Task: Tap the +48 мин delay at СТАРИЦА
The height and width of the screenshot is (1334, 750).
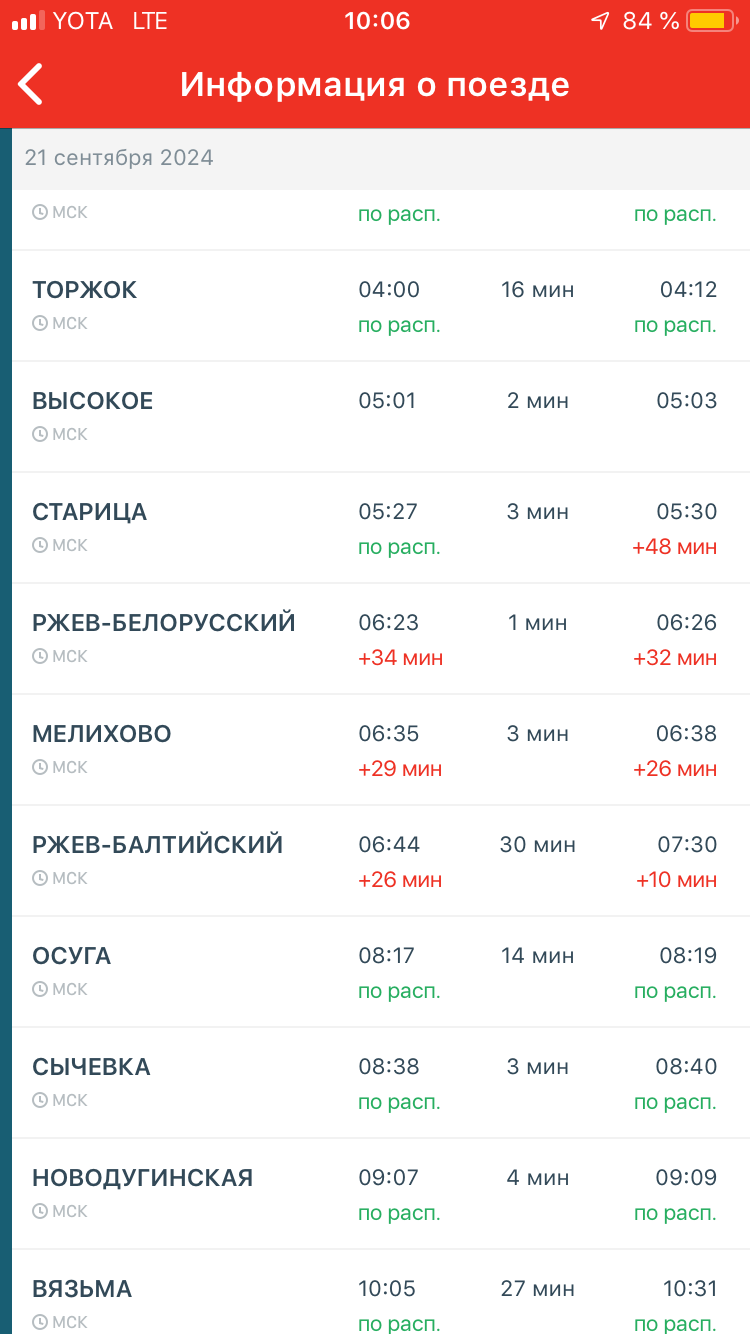Action: tap(674, 547)
